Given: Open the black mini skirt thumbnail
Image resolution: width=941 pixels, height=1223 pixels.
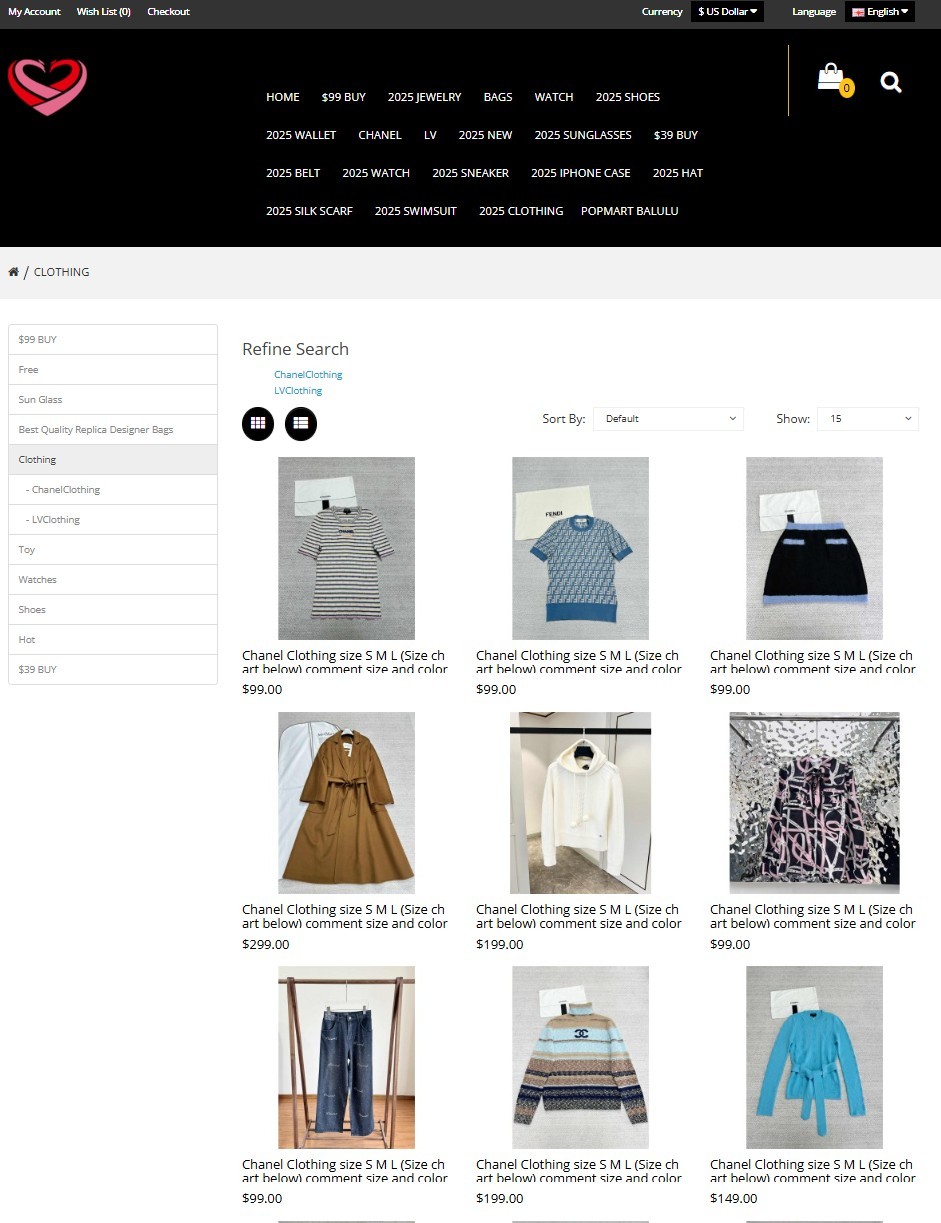Looking at the screenshot, I should (x=814, y=548).
